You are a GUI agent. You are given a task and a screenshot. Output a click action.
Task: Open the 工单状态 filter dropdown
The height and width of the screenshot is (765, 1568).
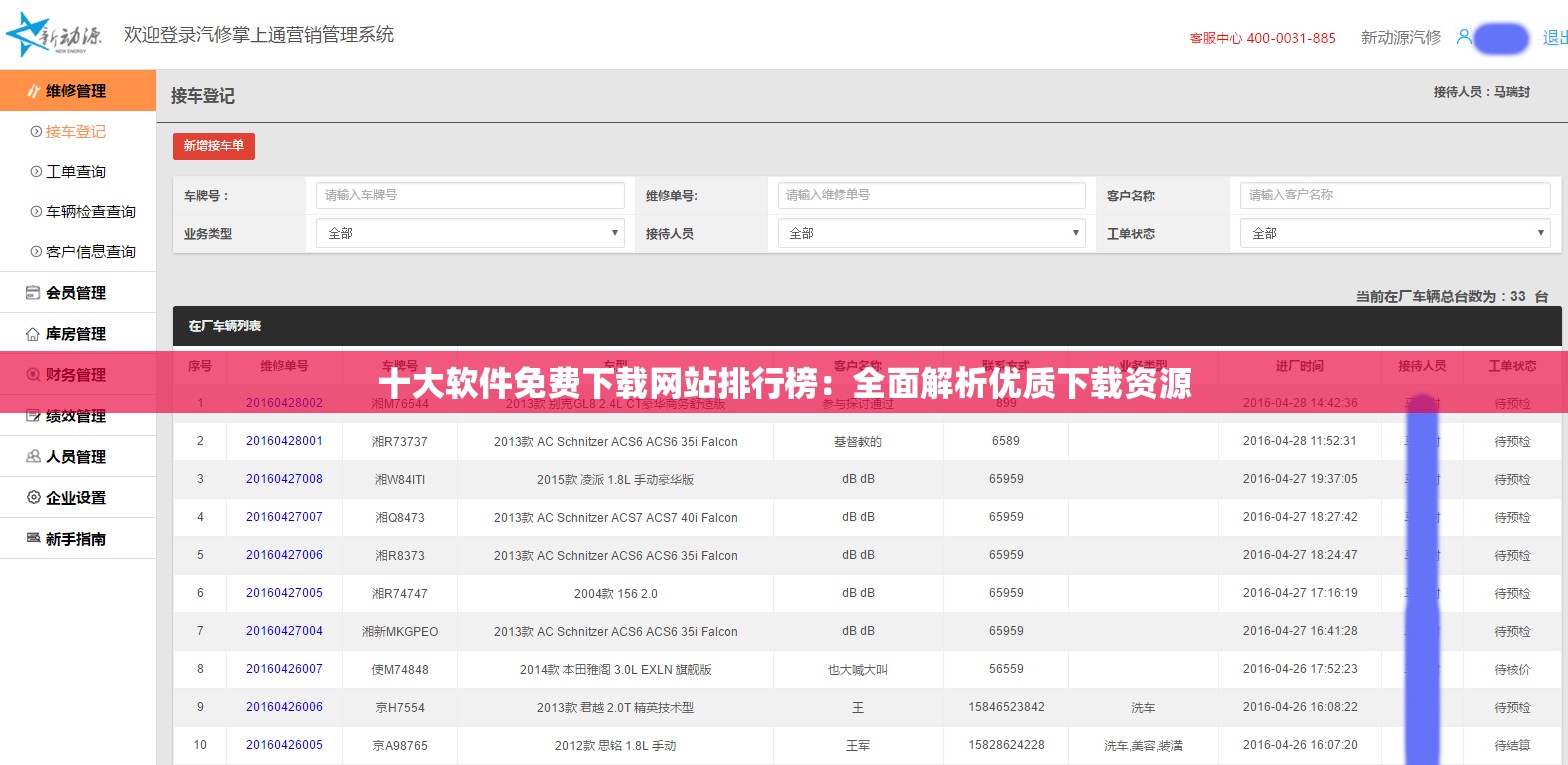1395,233
